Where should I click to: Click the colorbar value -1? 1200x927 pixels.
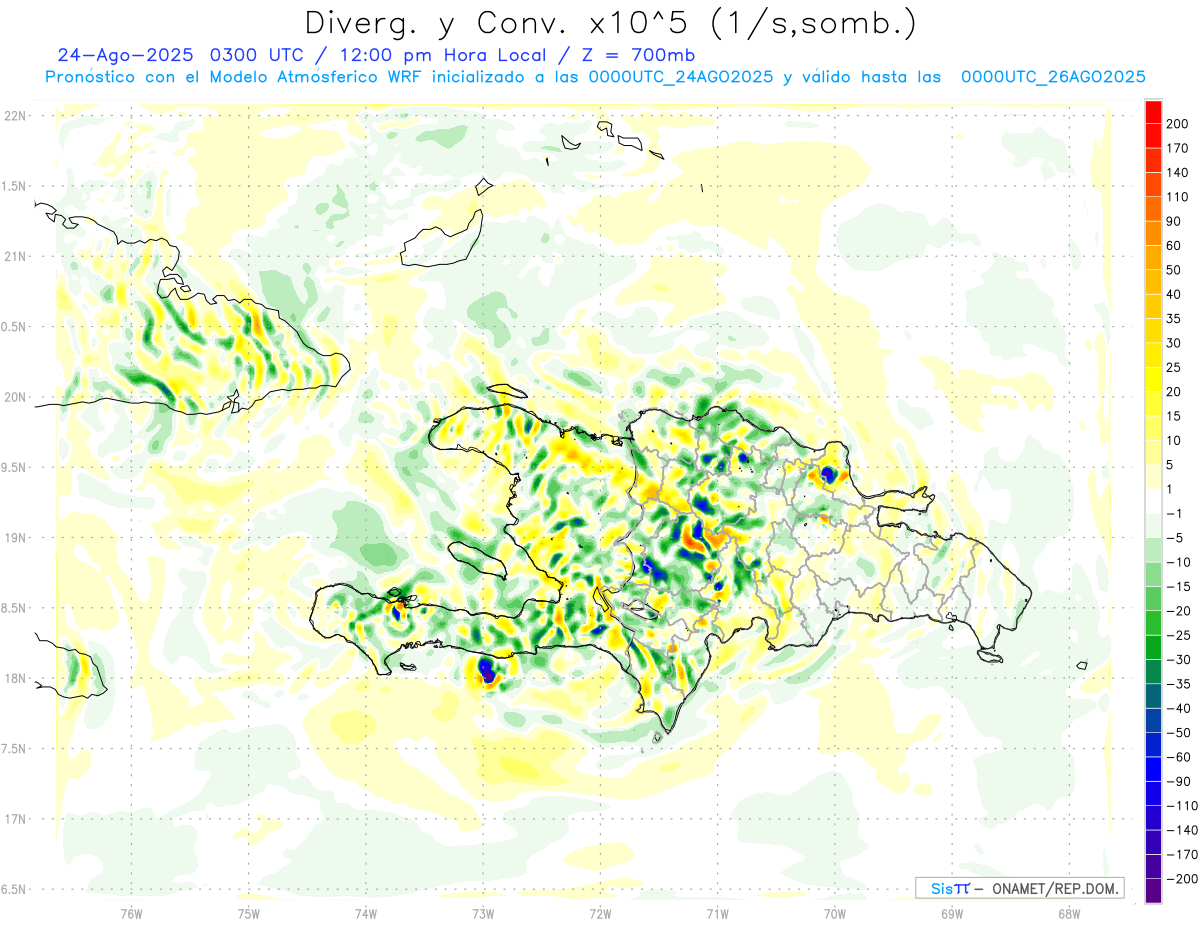(1174, 514)
